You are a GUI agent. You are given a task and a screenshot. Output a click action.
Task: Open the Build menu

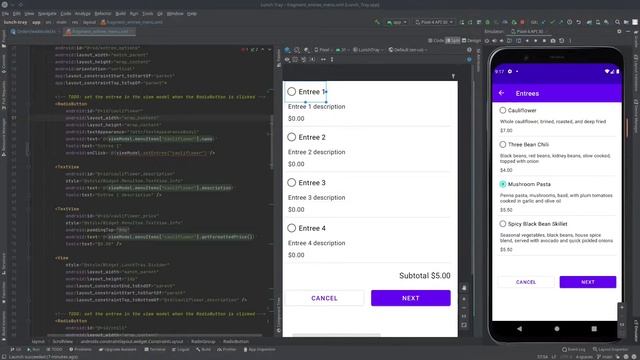coord(120,13)
